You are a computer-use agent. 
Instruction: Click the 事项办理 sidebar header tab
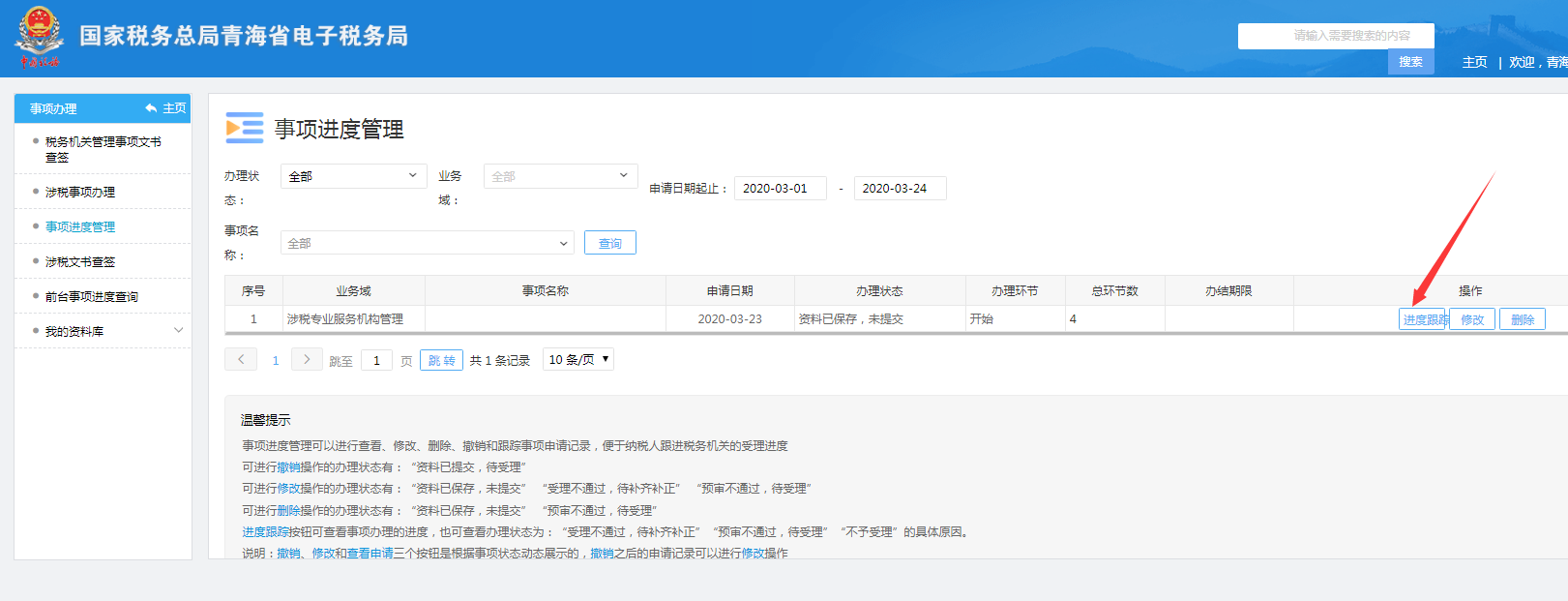tap(53, 108)
